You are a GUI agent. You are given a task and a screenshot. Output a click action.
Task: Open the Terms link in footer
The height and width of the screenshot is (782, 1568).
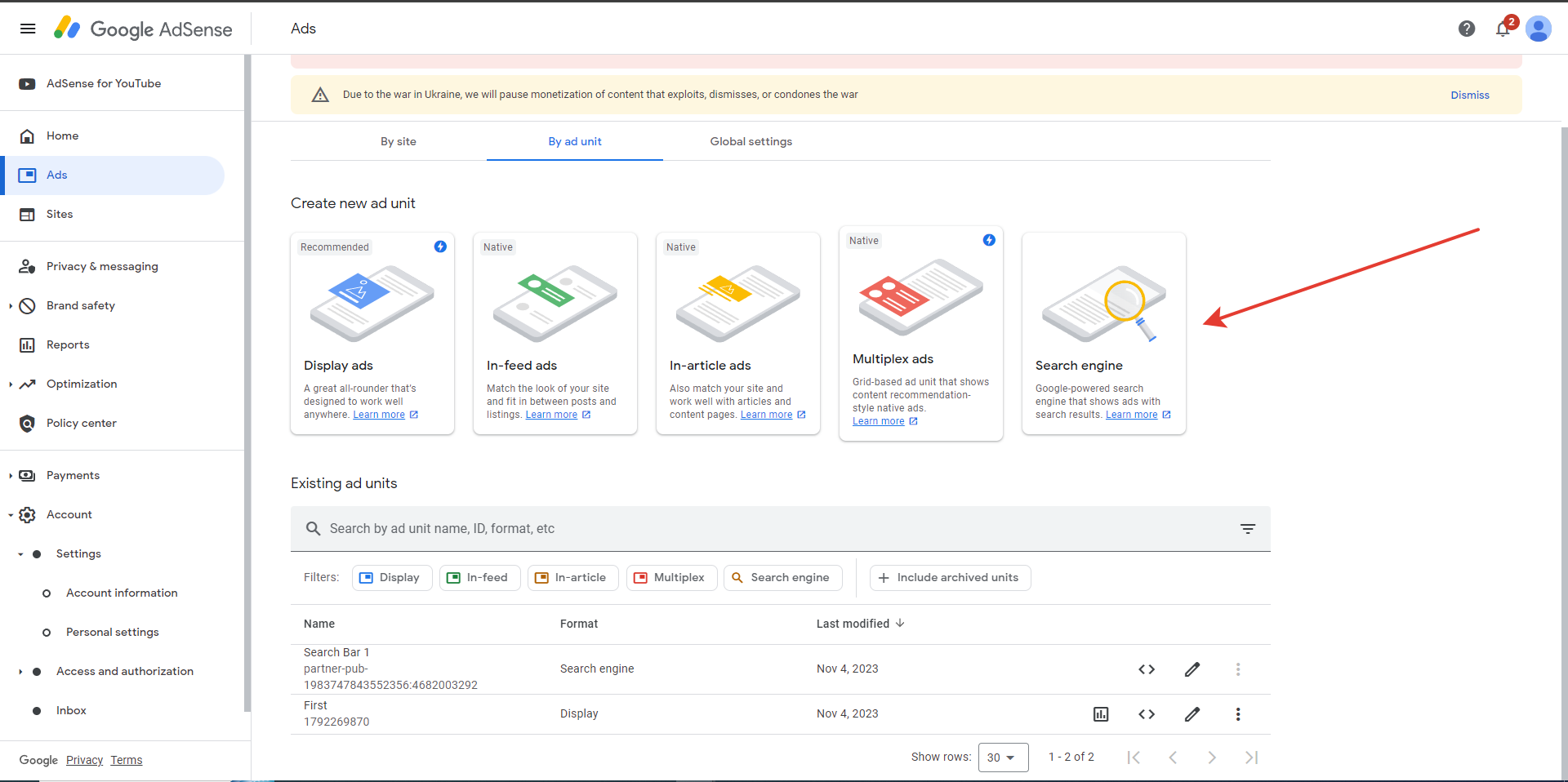coord(127,760)
